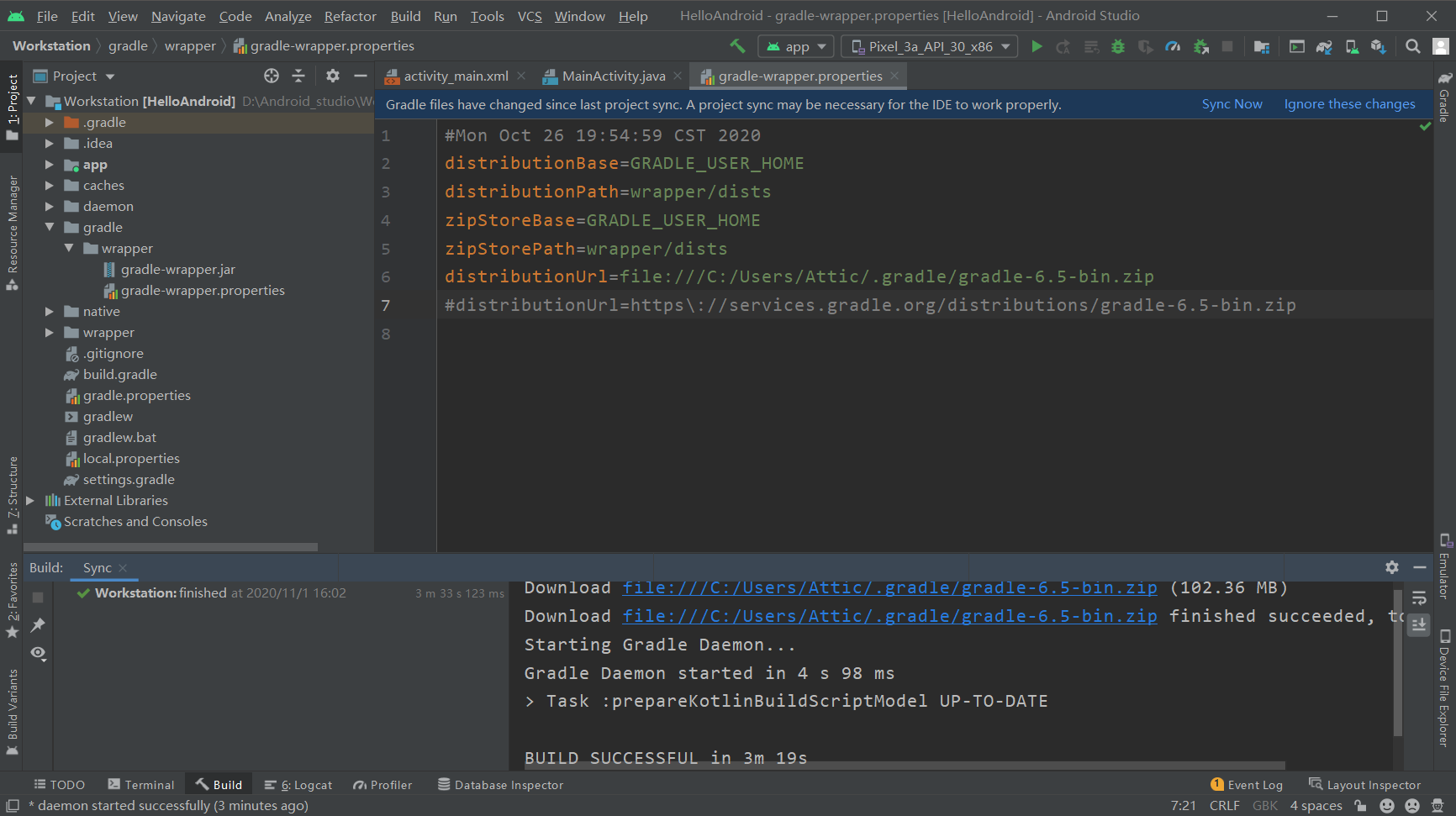The height and width of the screenshot is (816, 1456).
Task: Click the Make Project hammer icon
Action: click(737, 46)
